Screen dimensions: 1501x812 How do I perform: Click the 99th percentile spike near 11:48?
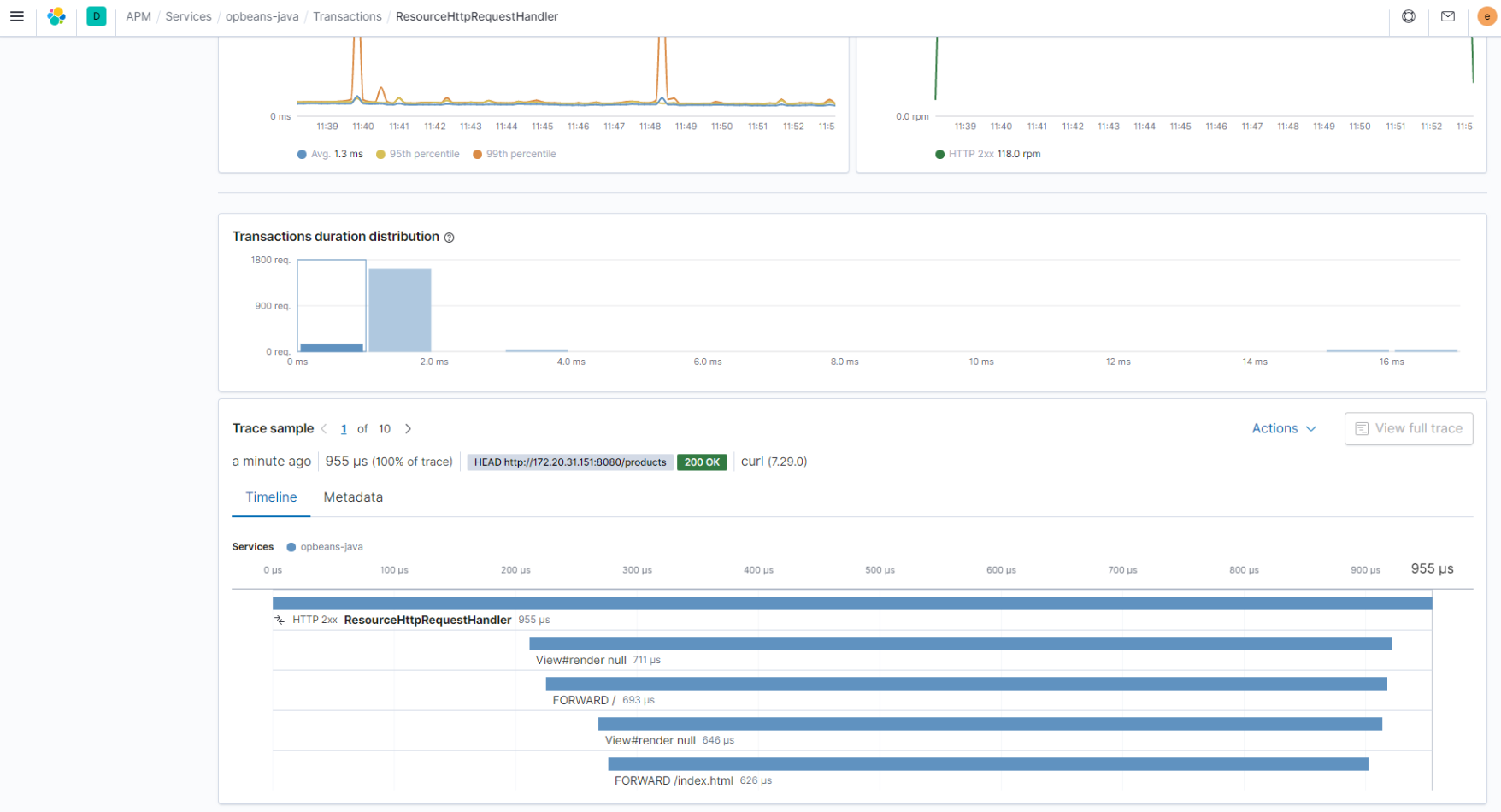pos(662,68)
